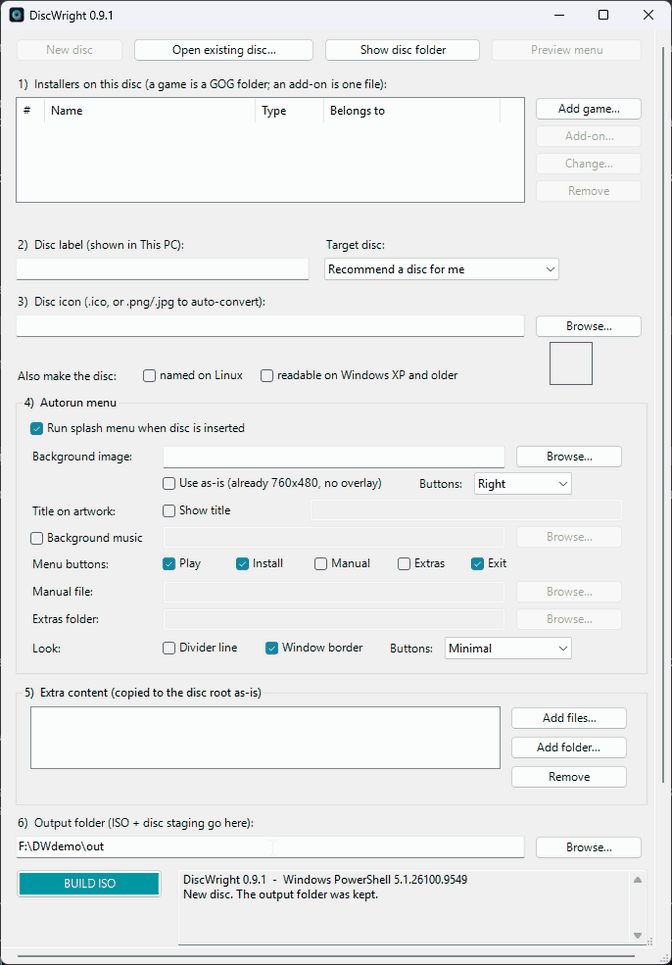The image size is (672, 965).
Task: Click the disc icon preview box
Action: pos(571,364)
